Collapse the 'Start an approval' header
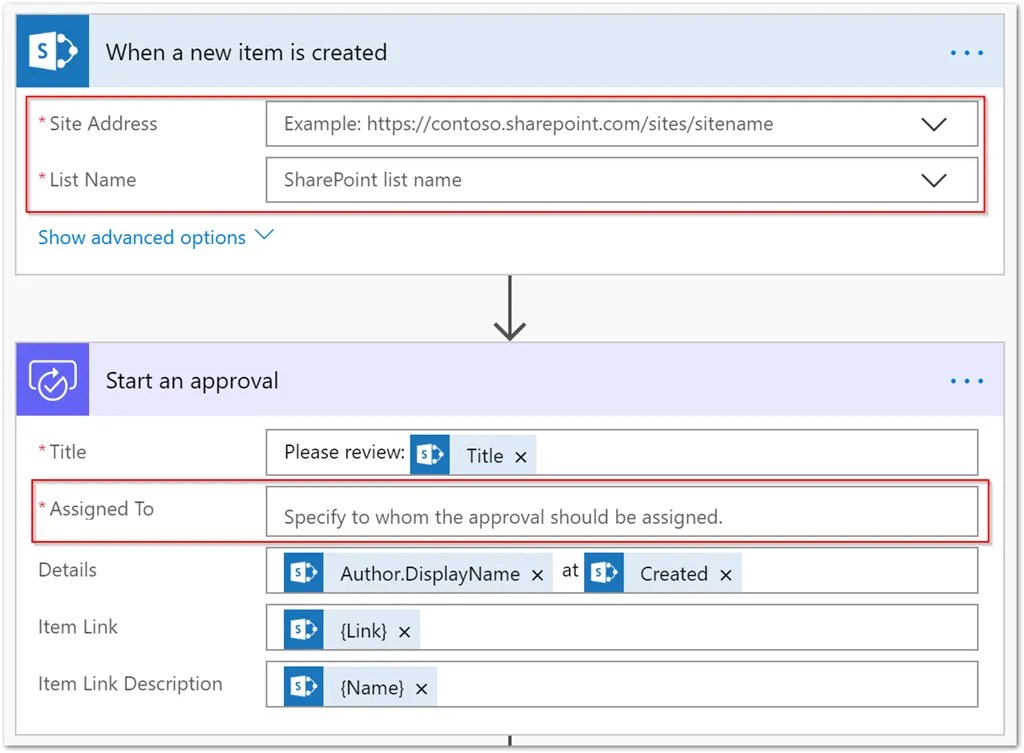 tap(509, 379)
